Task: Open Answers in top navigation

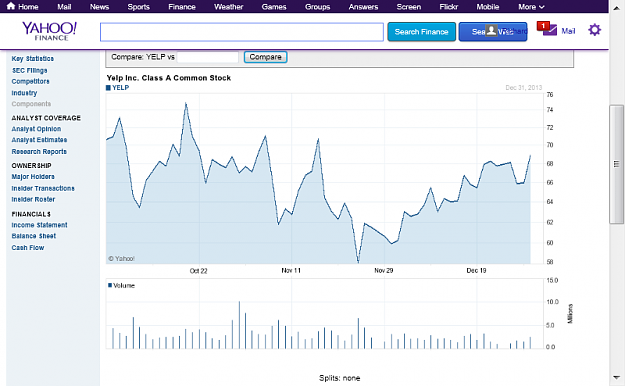Action: pos(363,7)
